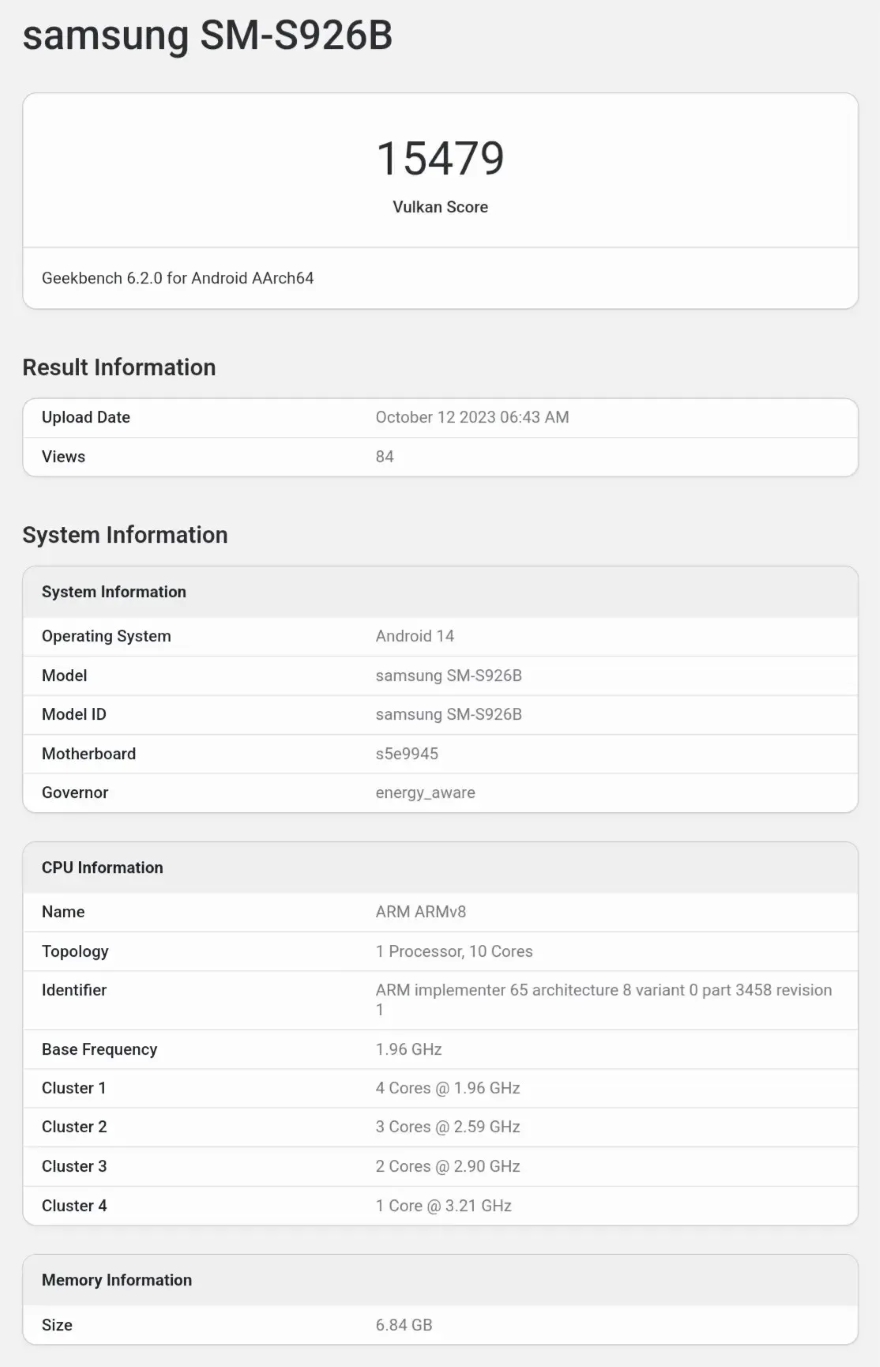Select the Result Information heading
The height and width of the screenshot is (1367, 880).
[119, 367]
